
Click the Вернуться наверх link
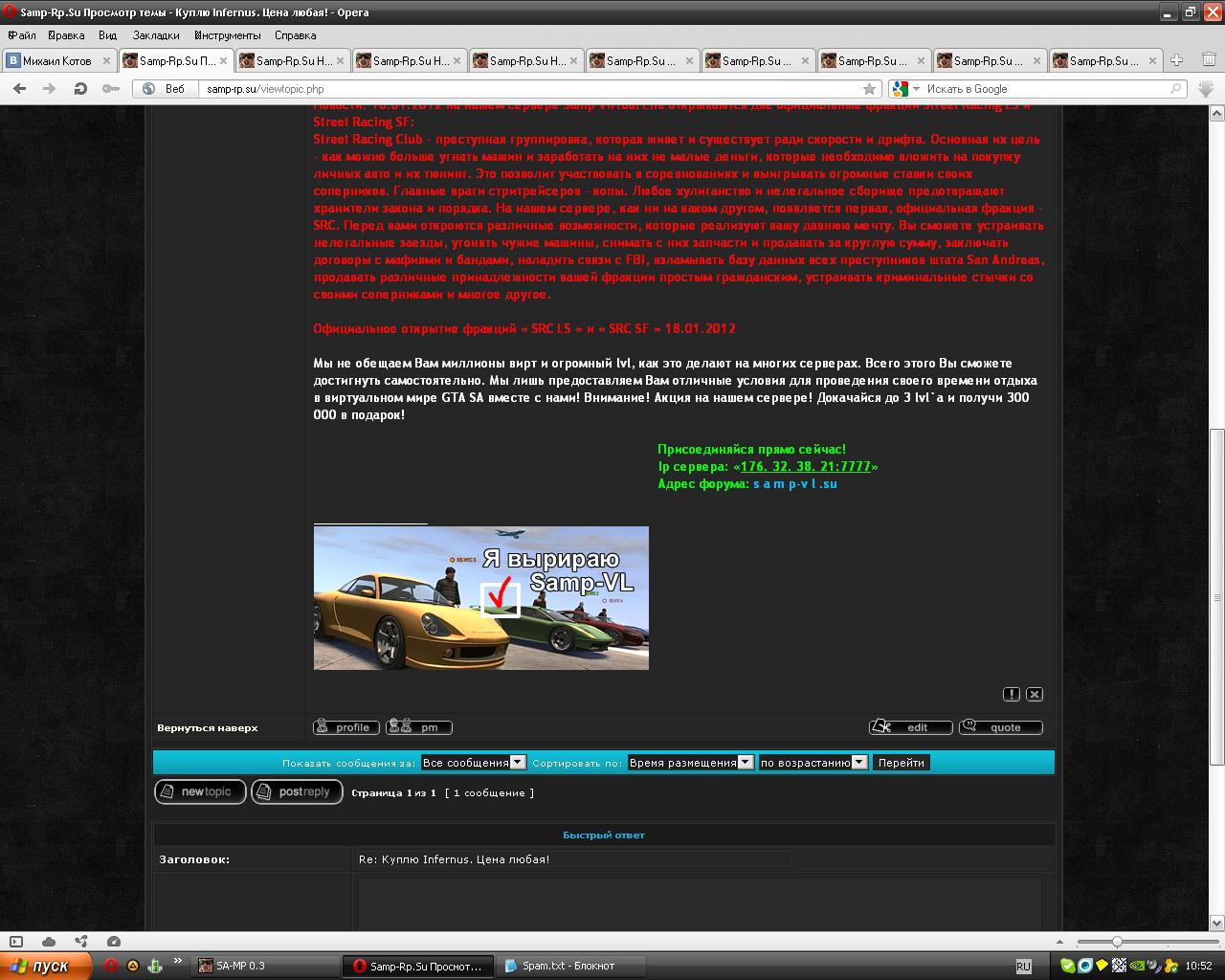click(208, 727)
